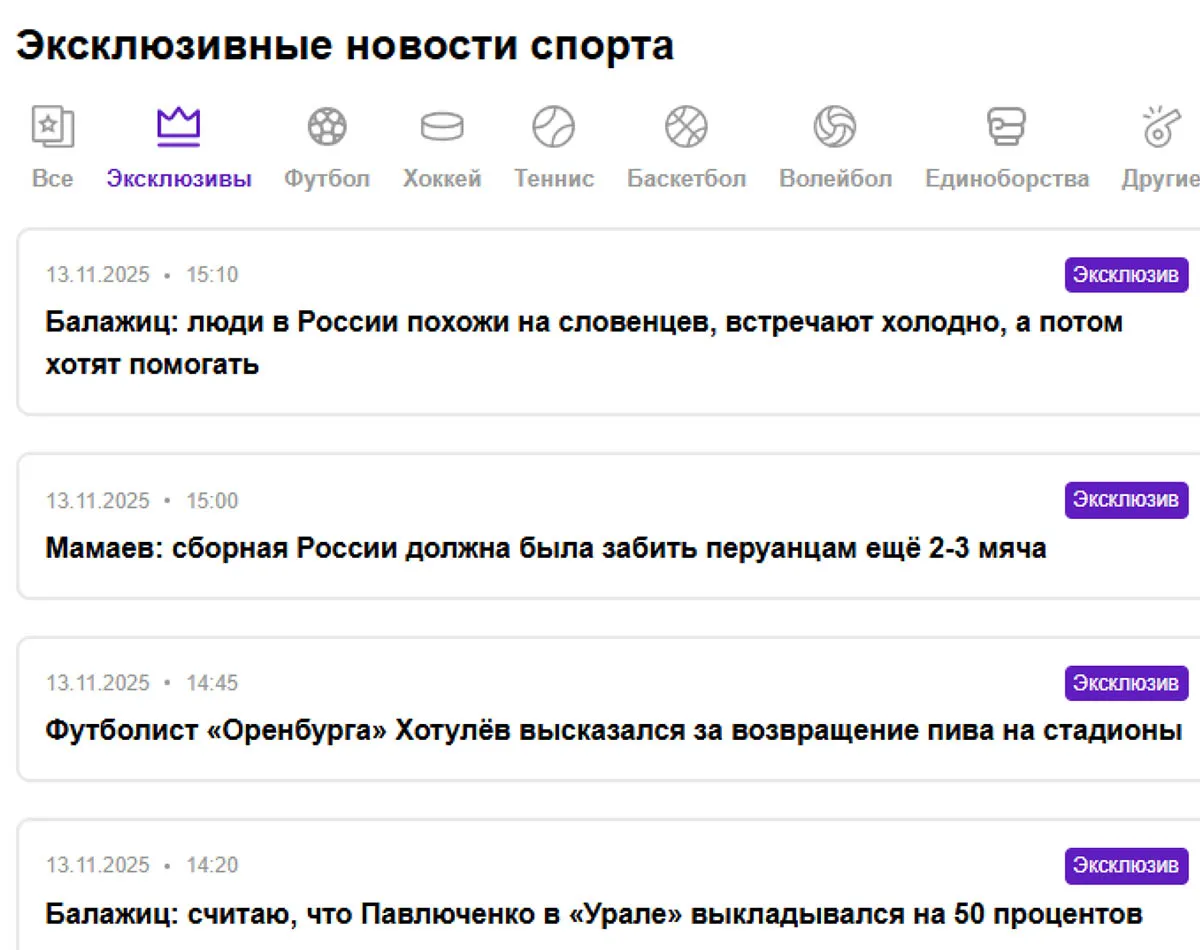Image resolution: width=1200 pixels, height=950 pixels.
Task: Switch to the Эксклюзивы tab
Action: [178, 180]
